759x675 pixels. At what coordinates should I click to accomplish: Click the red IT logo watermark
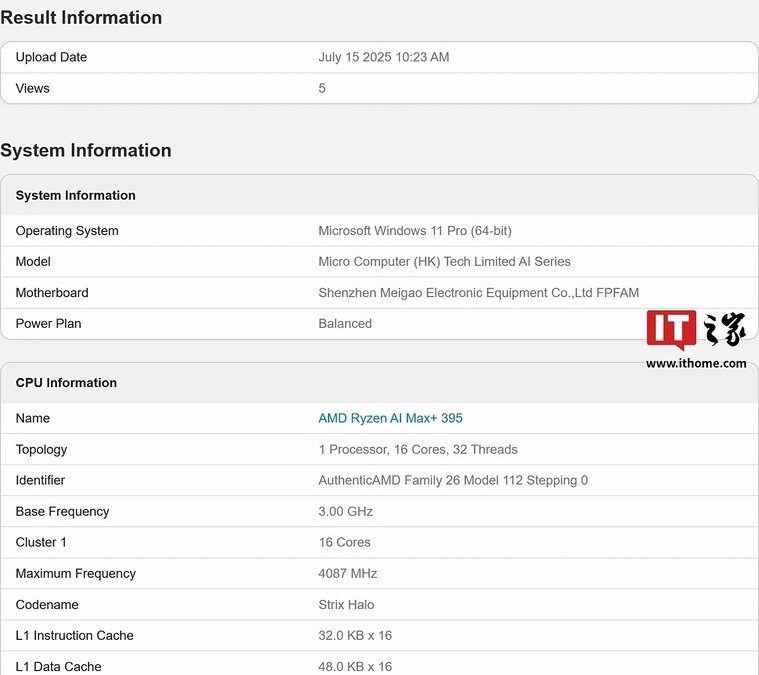(x=671, y=330)
